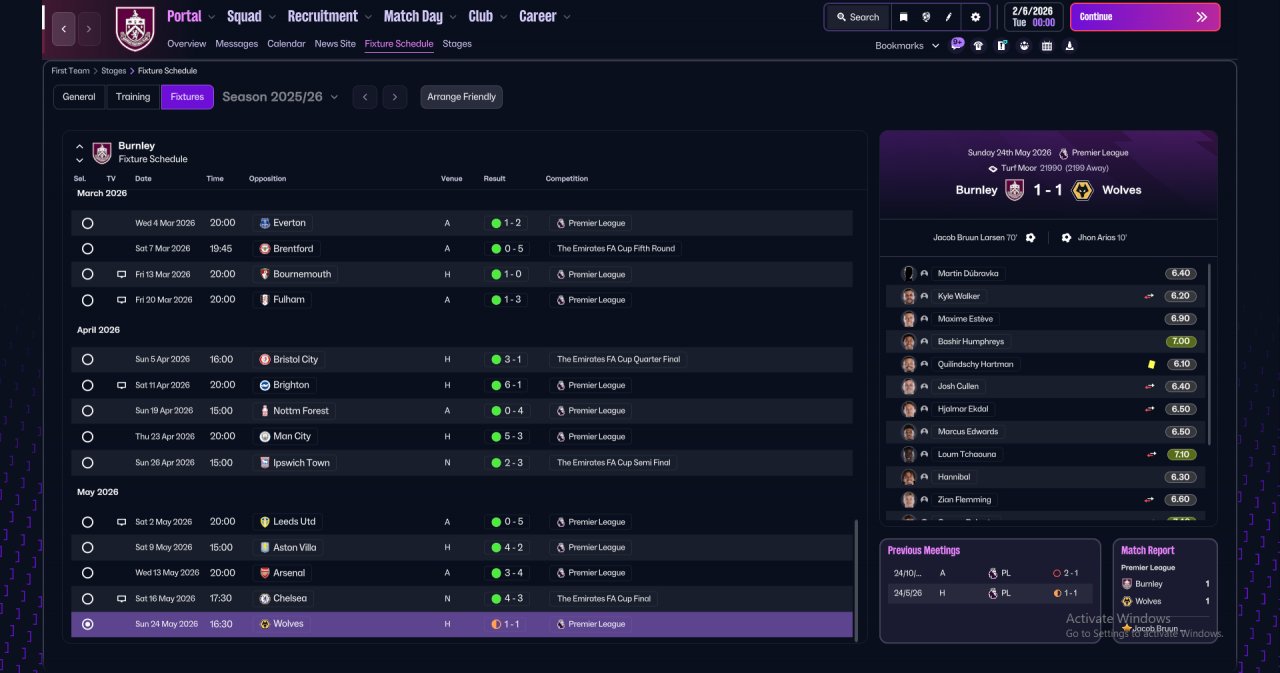1280x673 pixels.
Task: Click the Chelsea club badge in fixtures
Action: 265,598
